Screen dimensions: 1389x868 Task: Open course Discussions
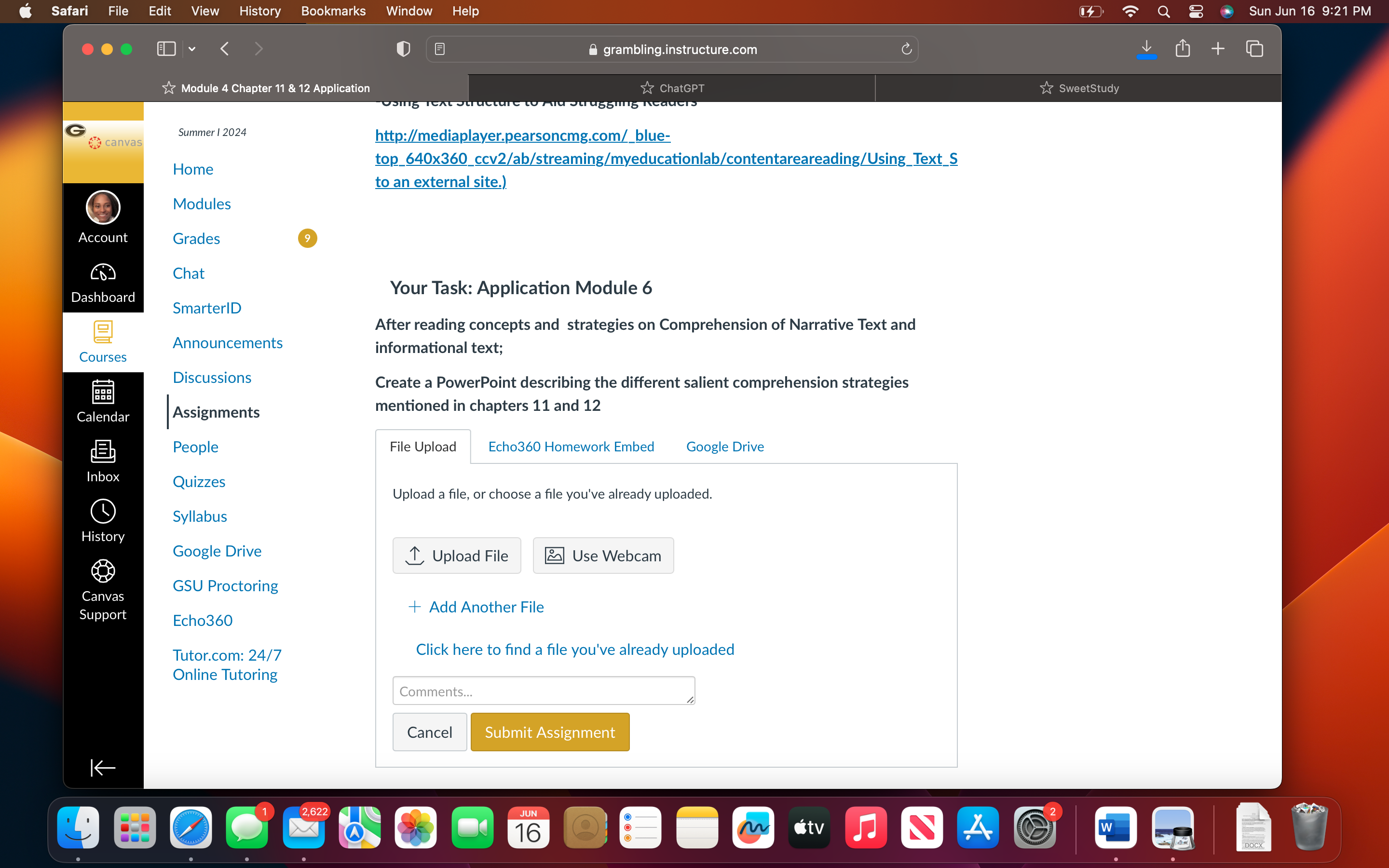pyautogui.click(x=212, y=378)
